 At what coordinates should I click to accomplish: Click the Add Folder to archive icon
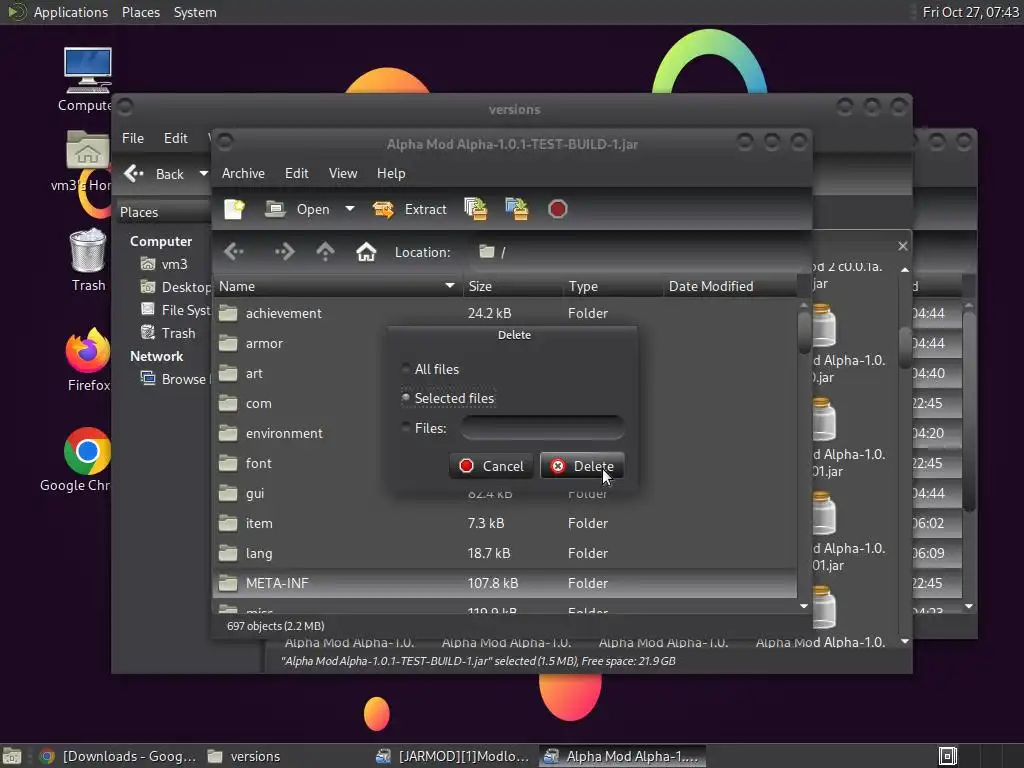[517, 209]
